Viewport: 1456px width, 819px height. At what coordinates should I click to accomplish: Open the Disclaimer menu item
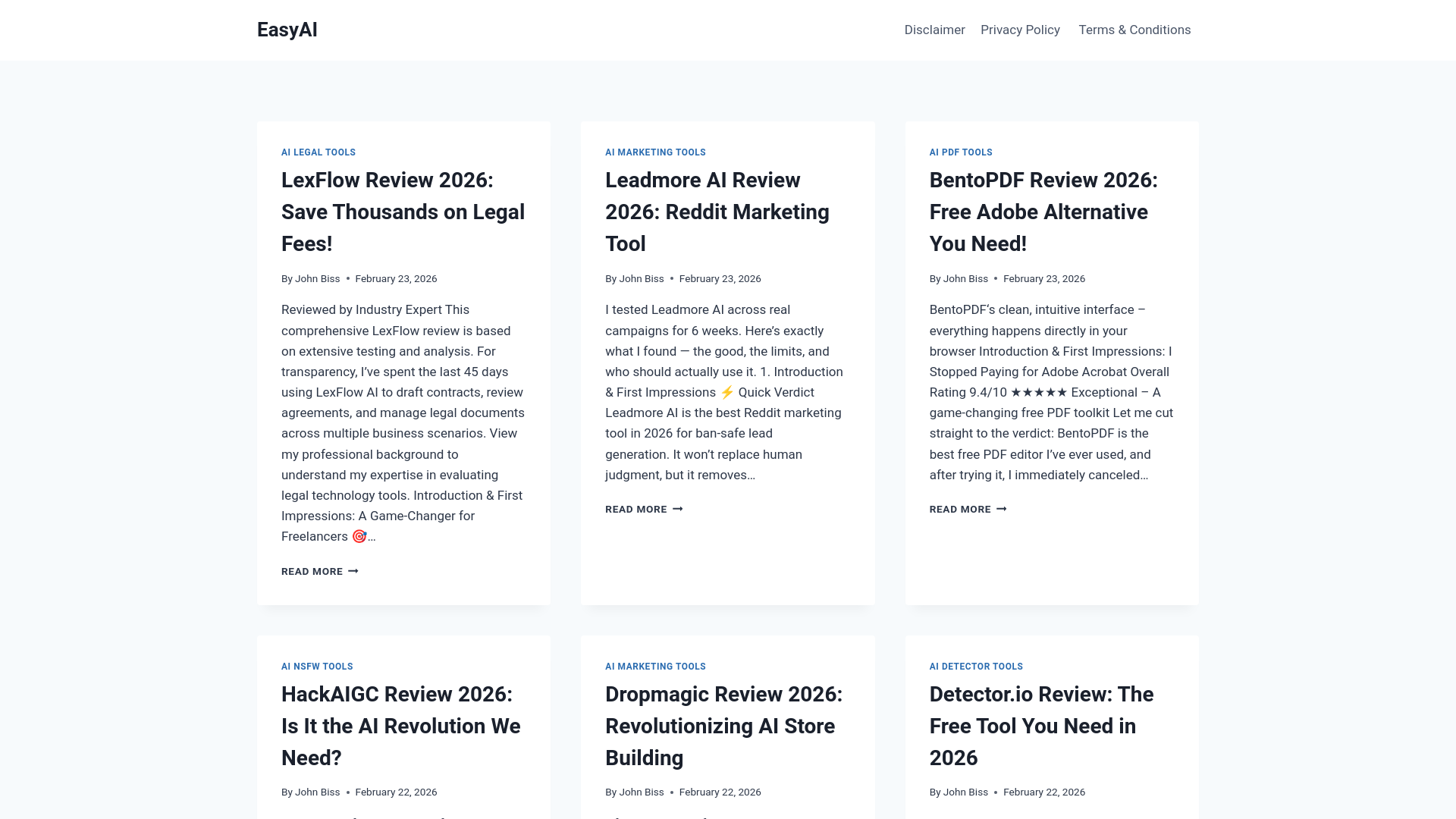click(934, 30)
